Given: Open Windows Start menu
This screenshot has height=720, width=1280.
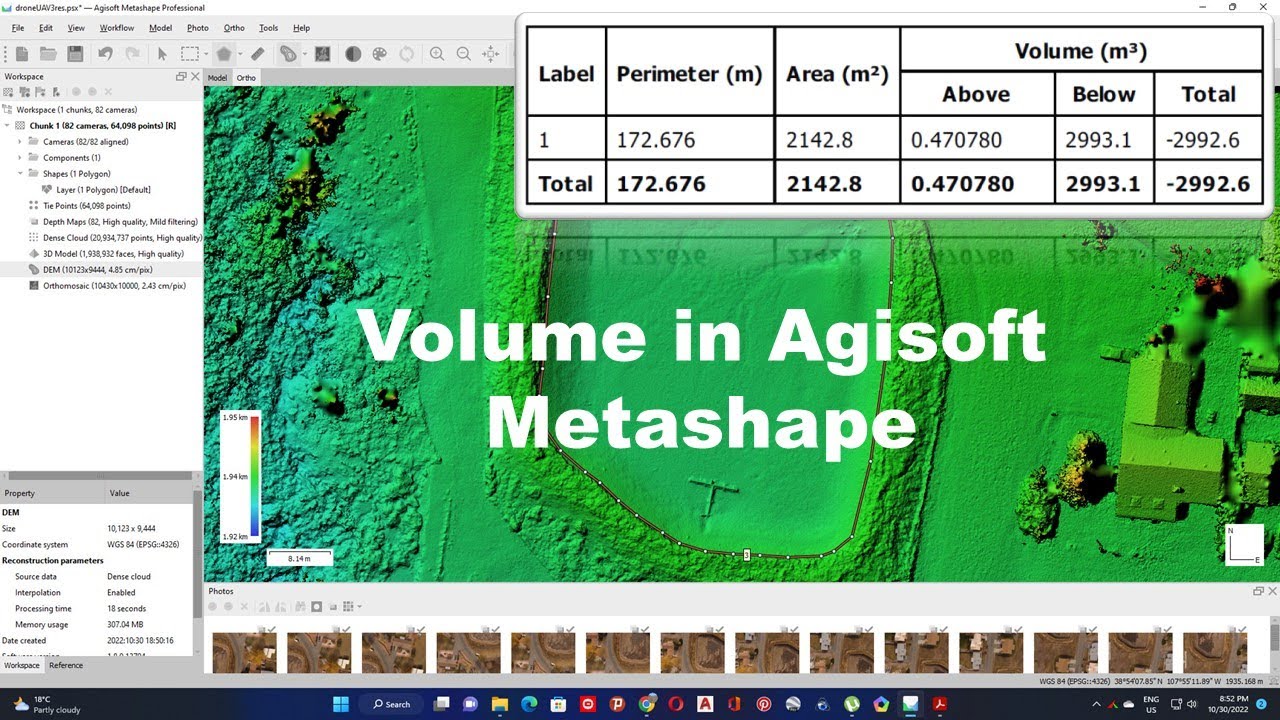Looking at the screenshot, I should (x=341, y=704).
